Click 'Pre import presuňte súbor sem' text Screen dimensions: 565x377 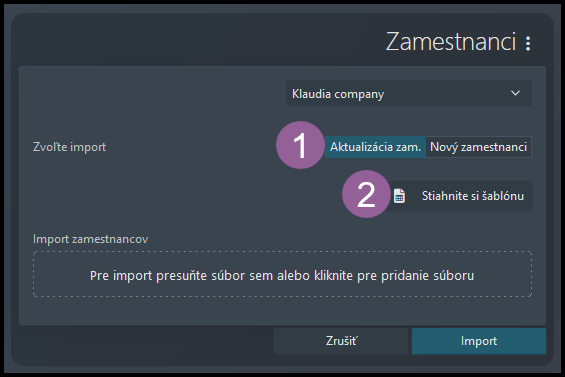coord(182,275)
